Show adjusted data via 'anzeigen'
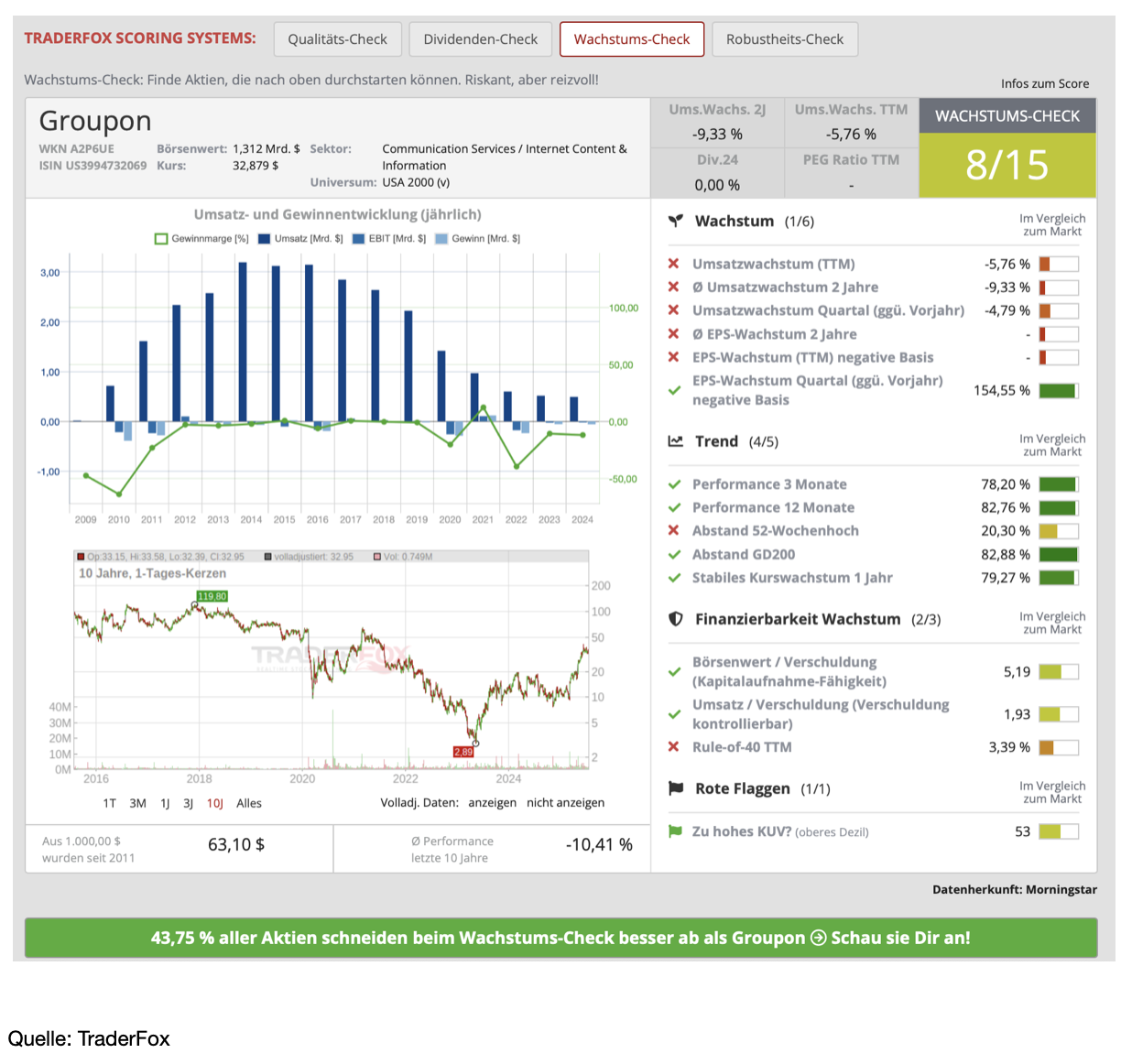 coord(492,802)
